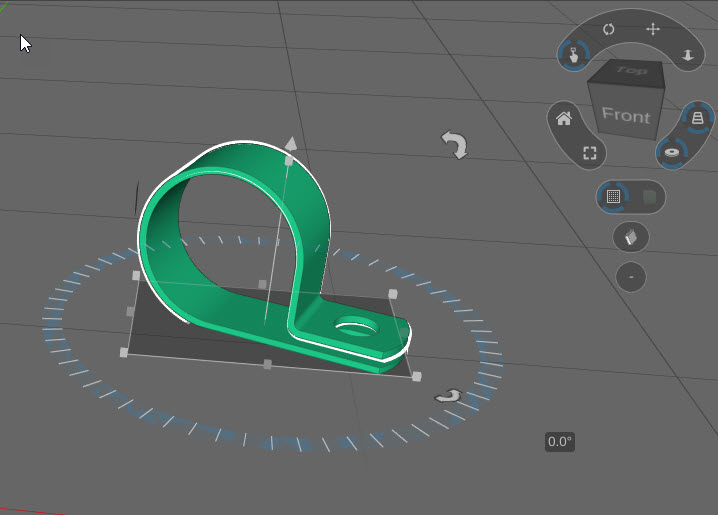Toggle the hand touch navigation mode
This screenshot has width=718, height=515.
(x=574, y=55)
